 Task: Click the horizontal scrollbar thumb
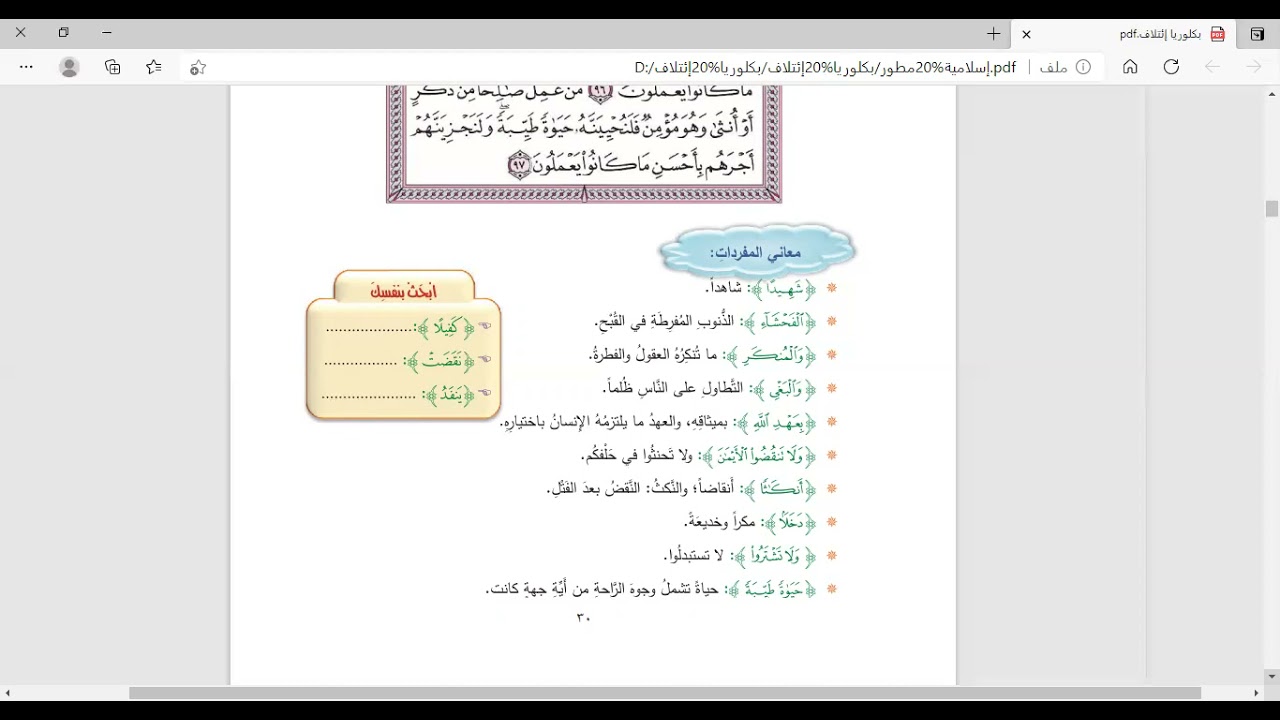(665, 693)
